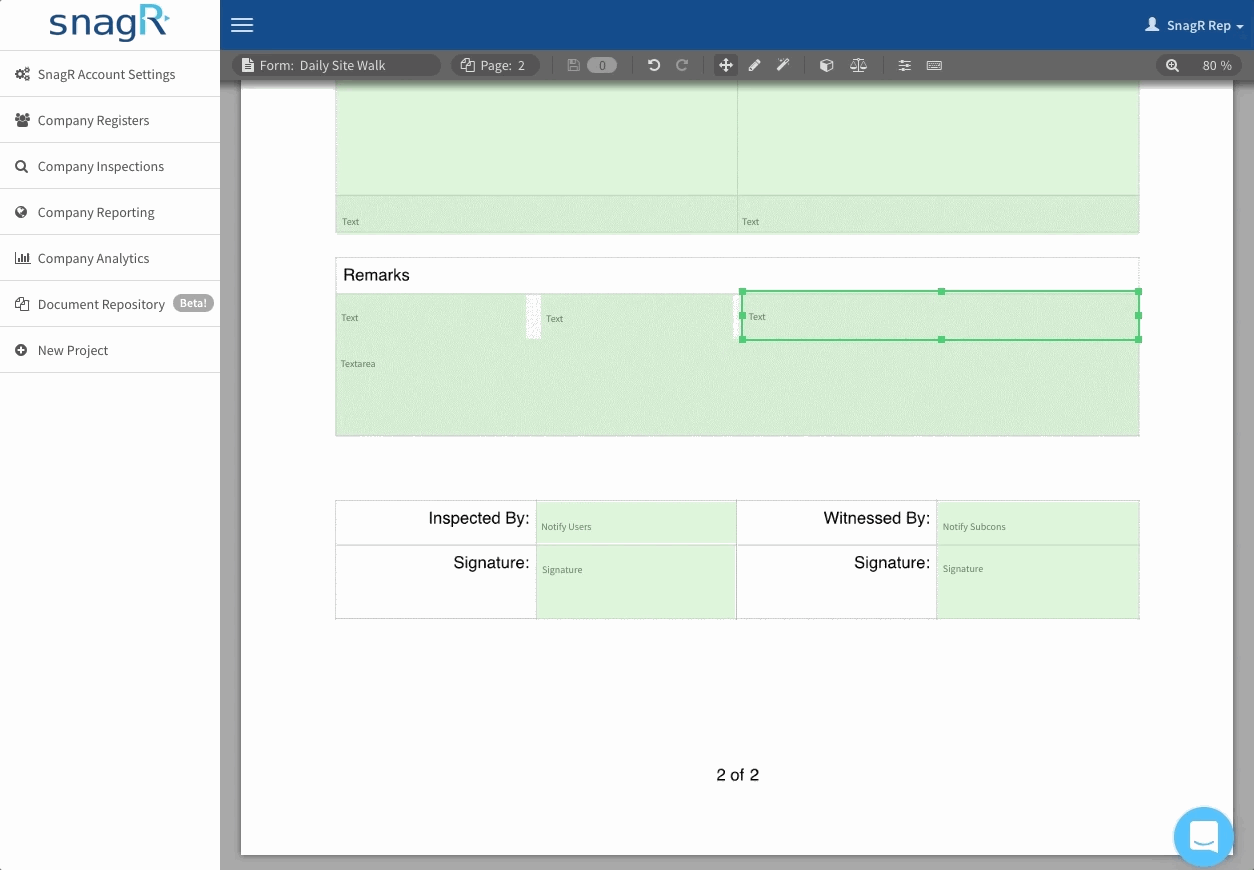Open Document Repository
Viewport: 1254px width, 870px height.
[x=110, y=304]
